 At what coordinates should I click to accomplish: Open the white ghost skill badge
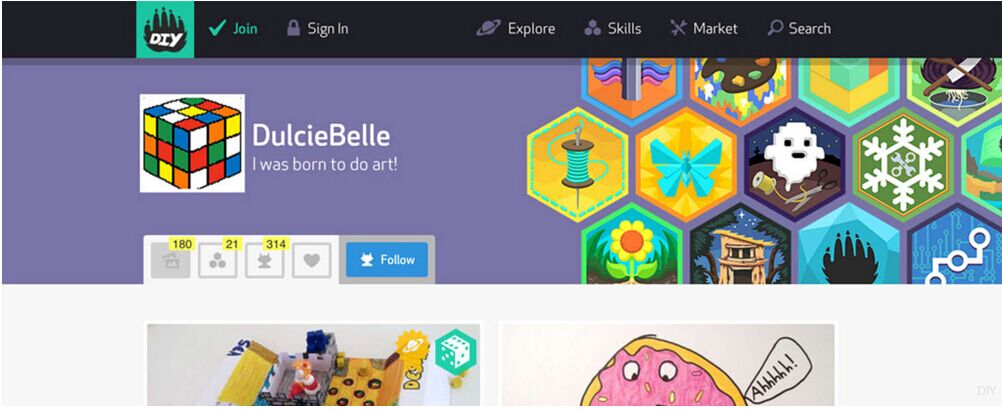794,165
